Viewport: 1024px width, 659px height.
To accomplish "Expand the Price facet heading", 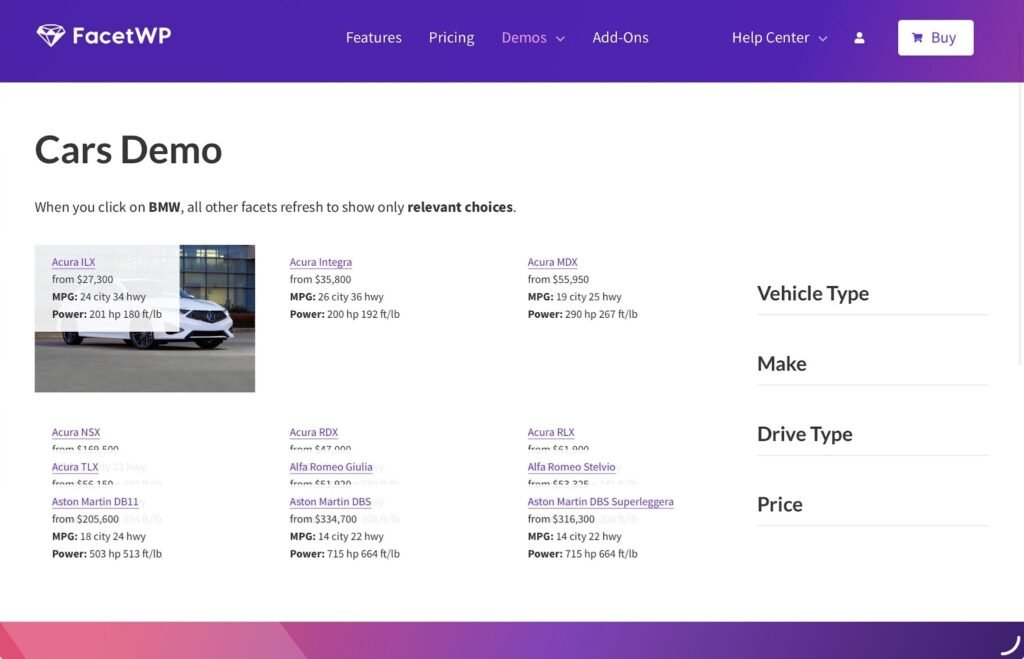I will click(779, 504).
